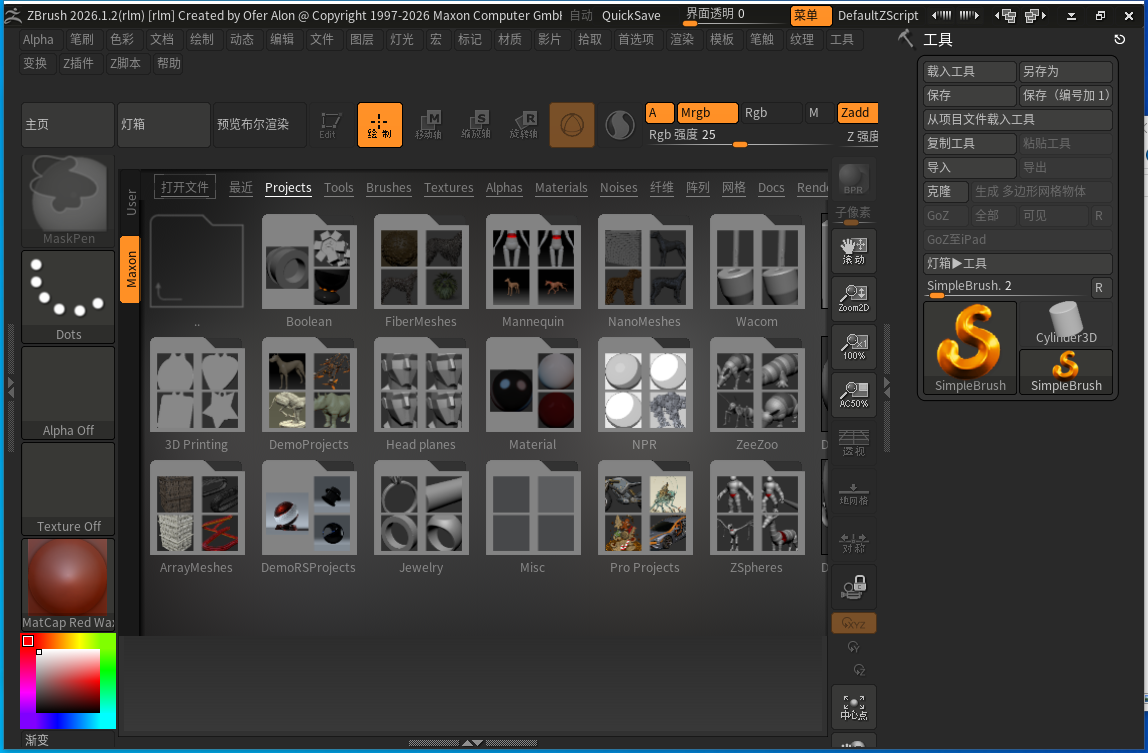
Task: Toggle the Mrgb paint mode
Action: (x=707, y=113)
